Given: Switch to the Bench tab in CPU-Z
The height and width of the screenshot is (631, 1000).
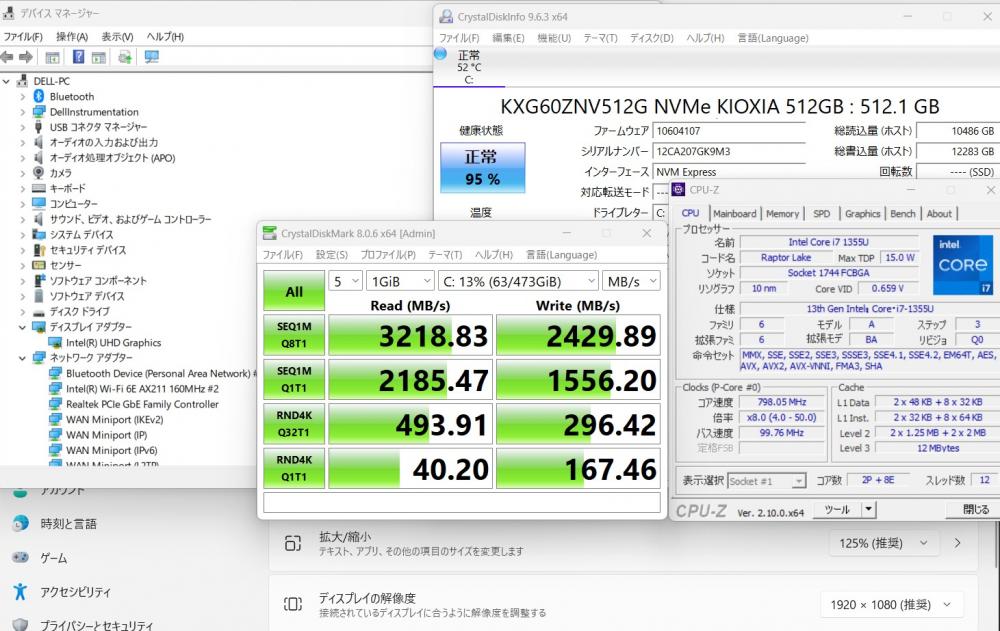Looking at the screenshot, I should [x=902, y=214].
